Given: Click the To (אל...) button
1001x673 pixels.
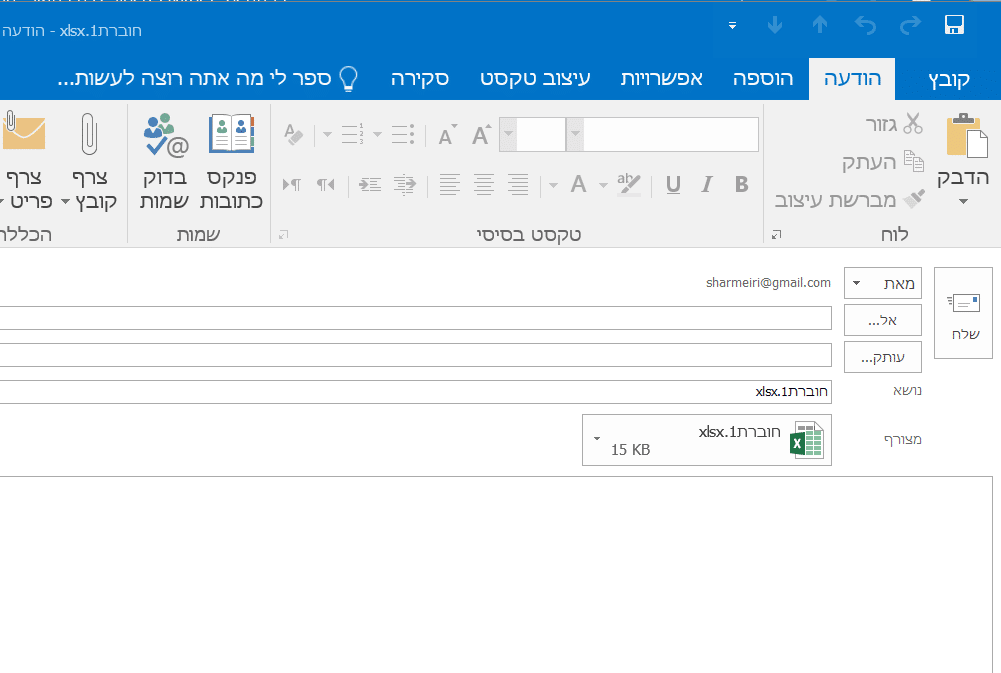Looking at the screenshot, I should point(883,320).
